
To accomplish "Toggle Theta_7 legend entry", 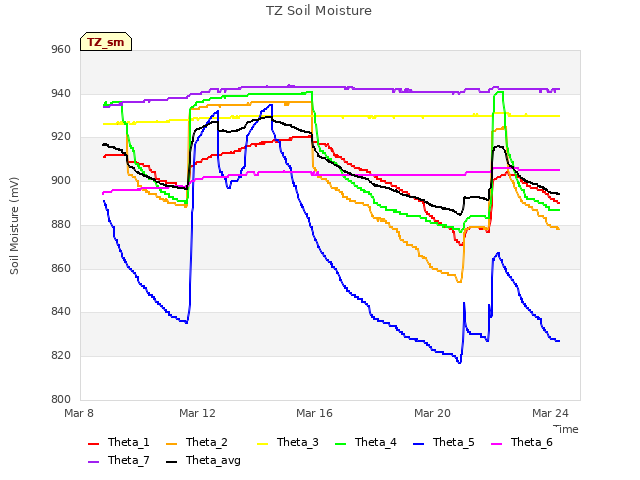I will coord(118,460).
